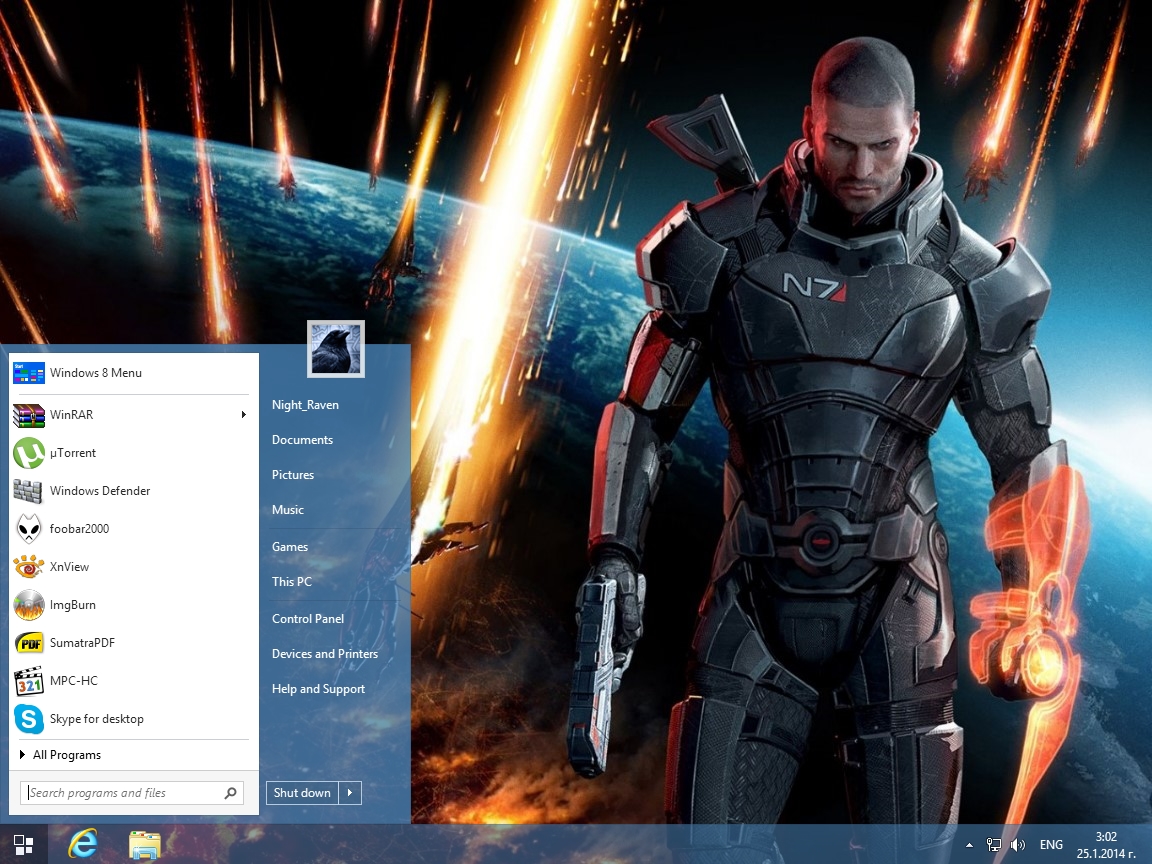Switch the ENG input language indicator
1152x864 pixels.
coord(1051,845)
